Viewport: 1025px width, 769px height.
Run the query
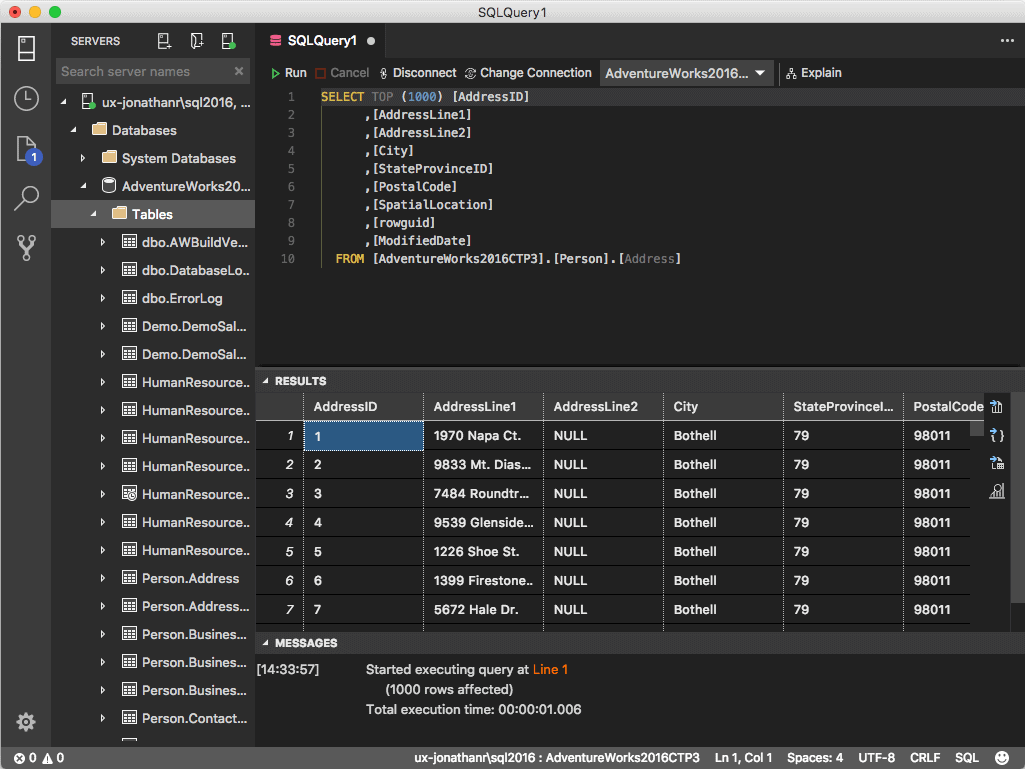point(288,73)
